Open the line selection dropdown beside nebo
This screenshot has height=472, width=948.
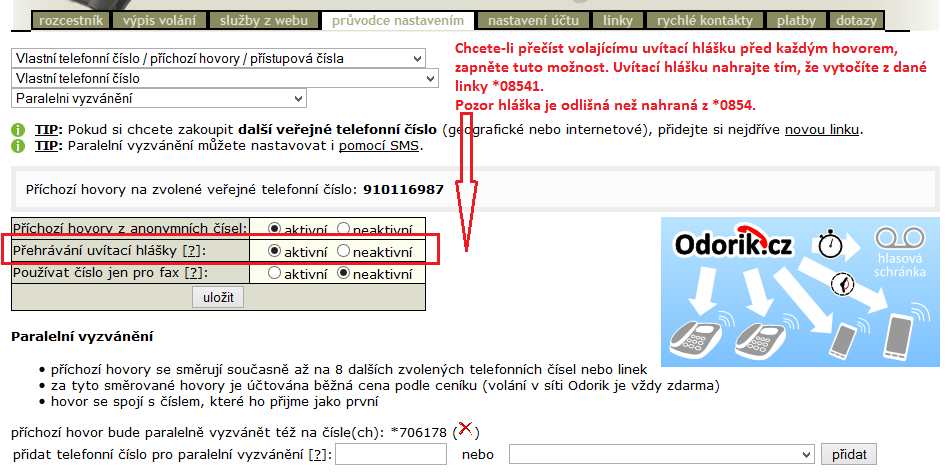point(662,455)
